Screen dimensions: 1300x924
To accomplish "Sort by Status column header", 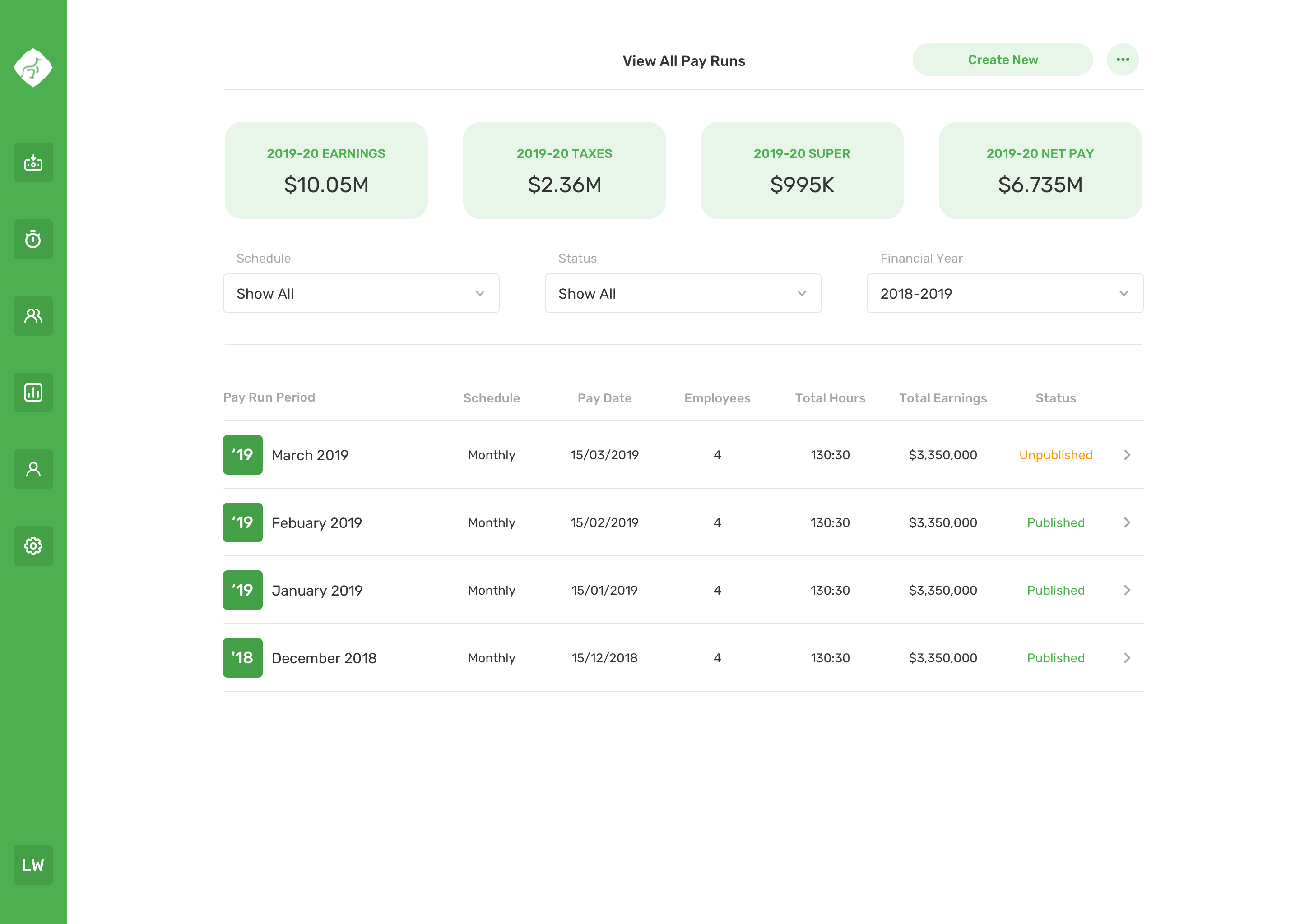I will coord(1056,398).
